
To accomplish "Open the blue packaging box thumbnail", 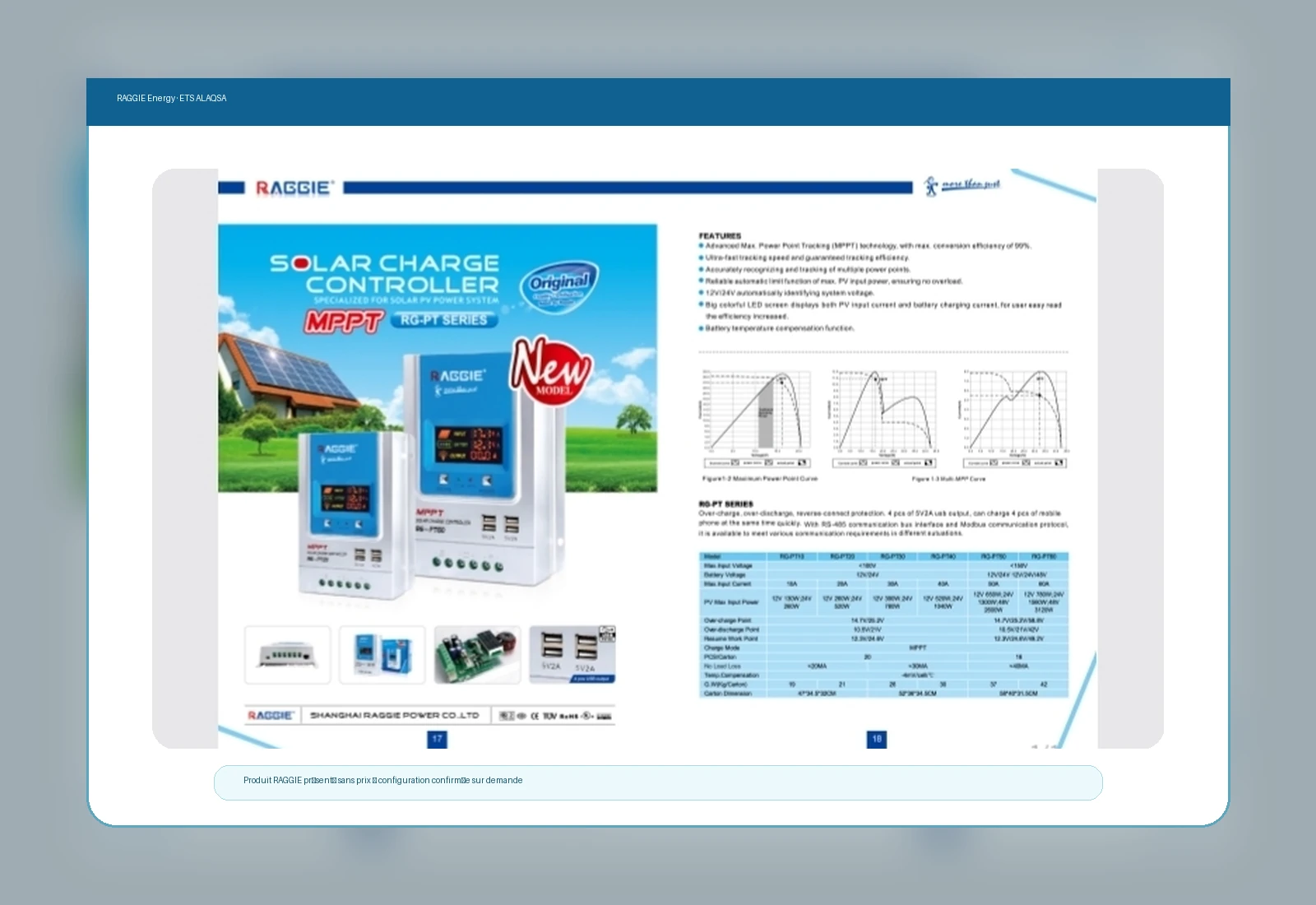I will pos(382,655).
